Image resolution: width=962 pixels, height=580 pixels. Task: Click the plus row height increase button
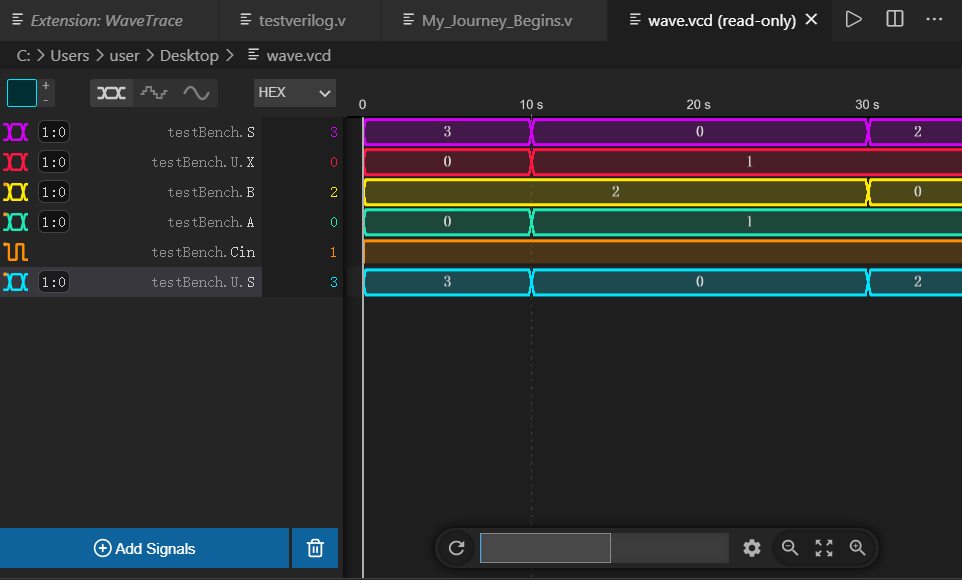point(45,86)
